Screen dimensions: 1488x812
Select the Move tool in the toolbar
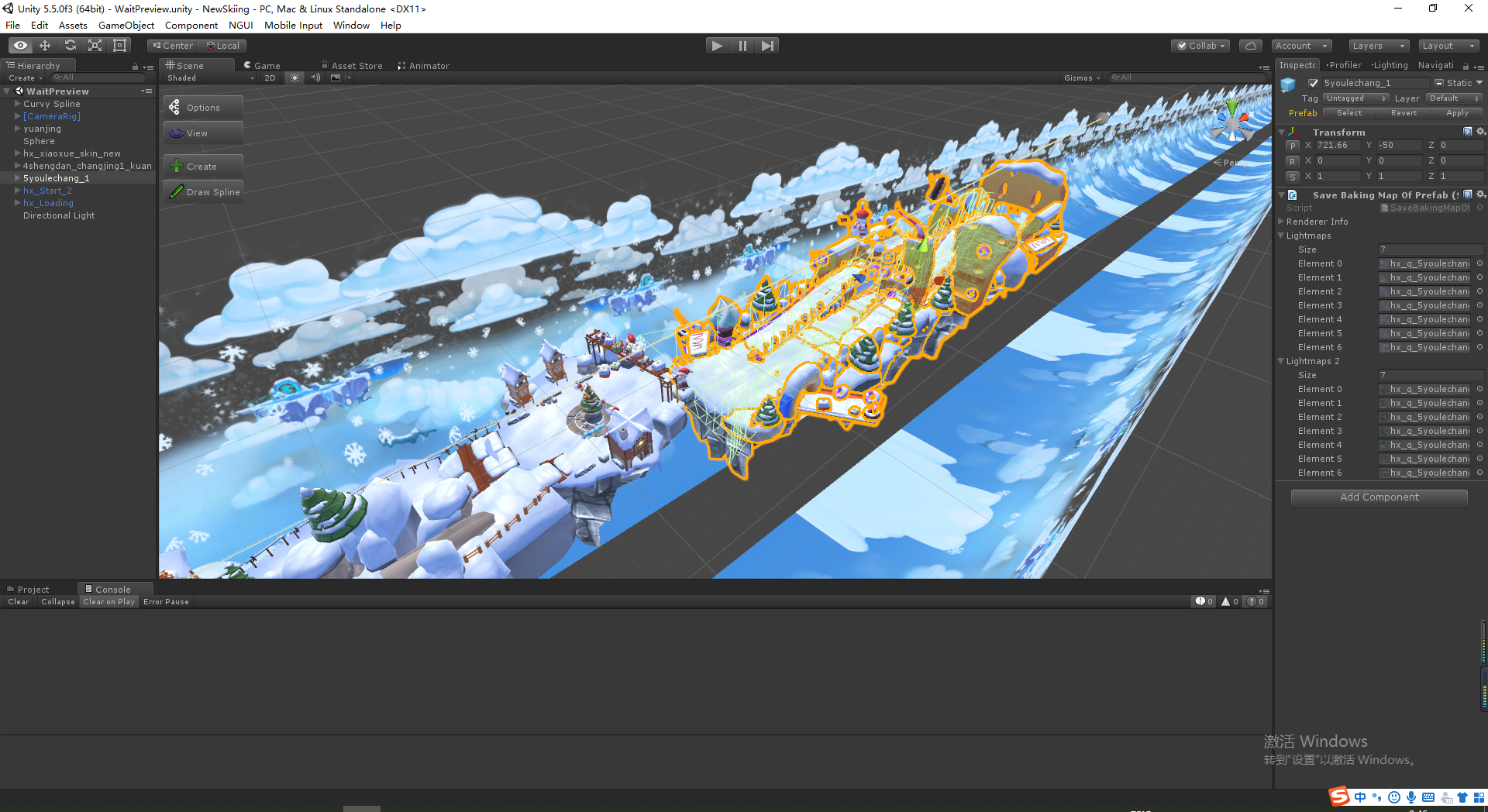click(44, 45)
